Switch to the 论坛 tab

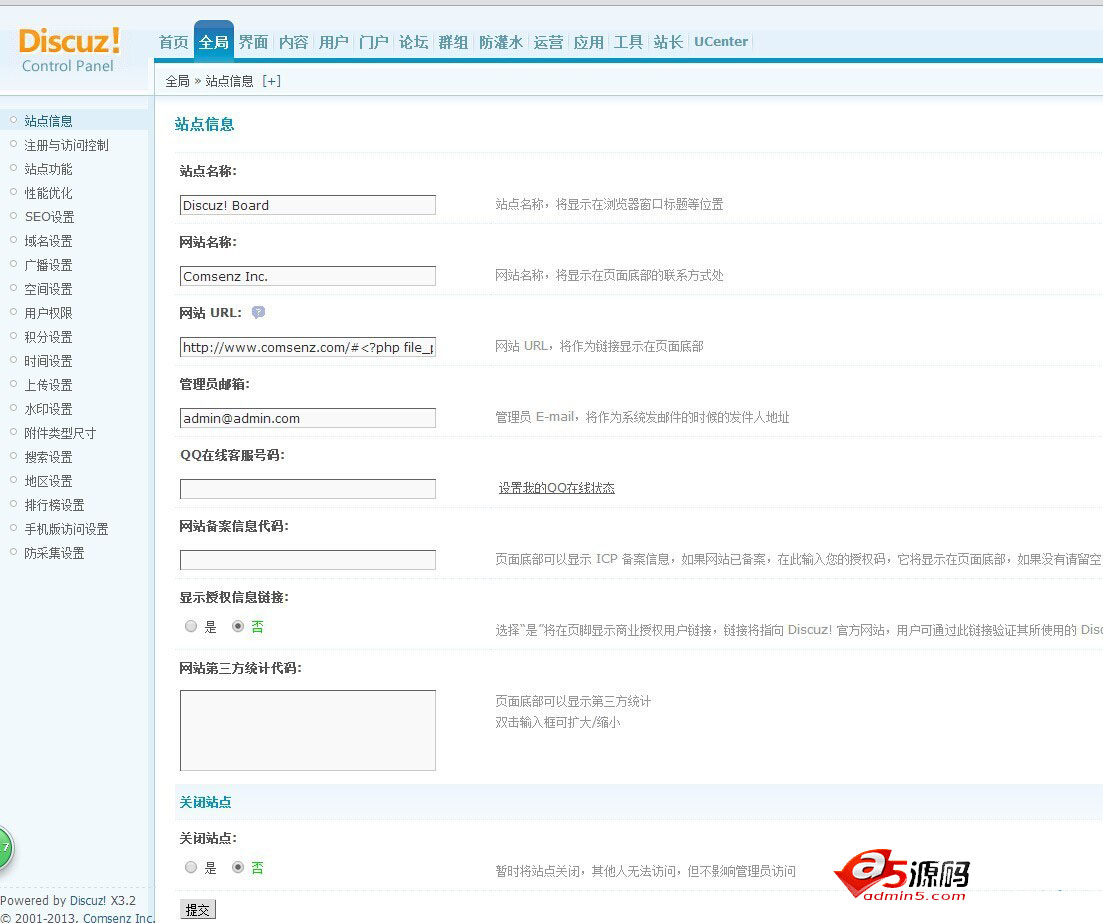coord(413,42)
